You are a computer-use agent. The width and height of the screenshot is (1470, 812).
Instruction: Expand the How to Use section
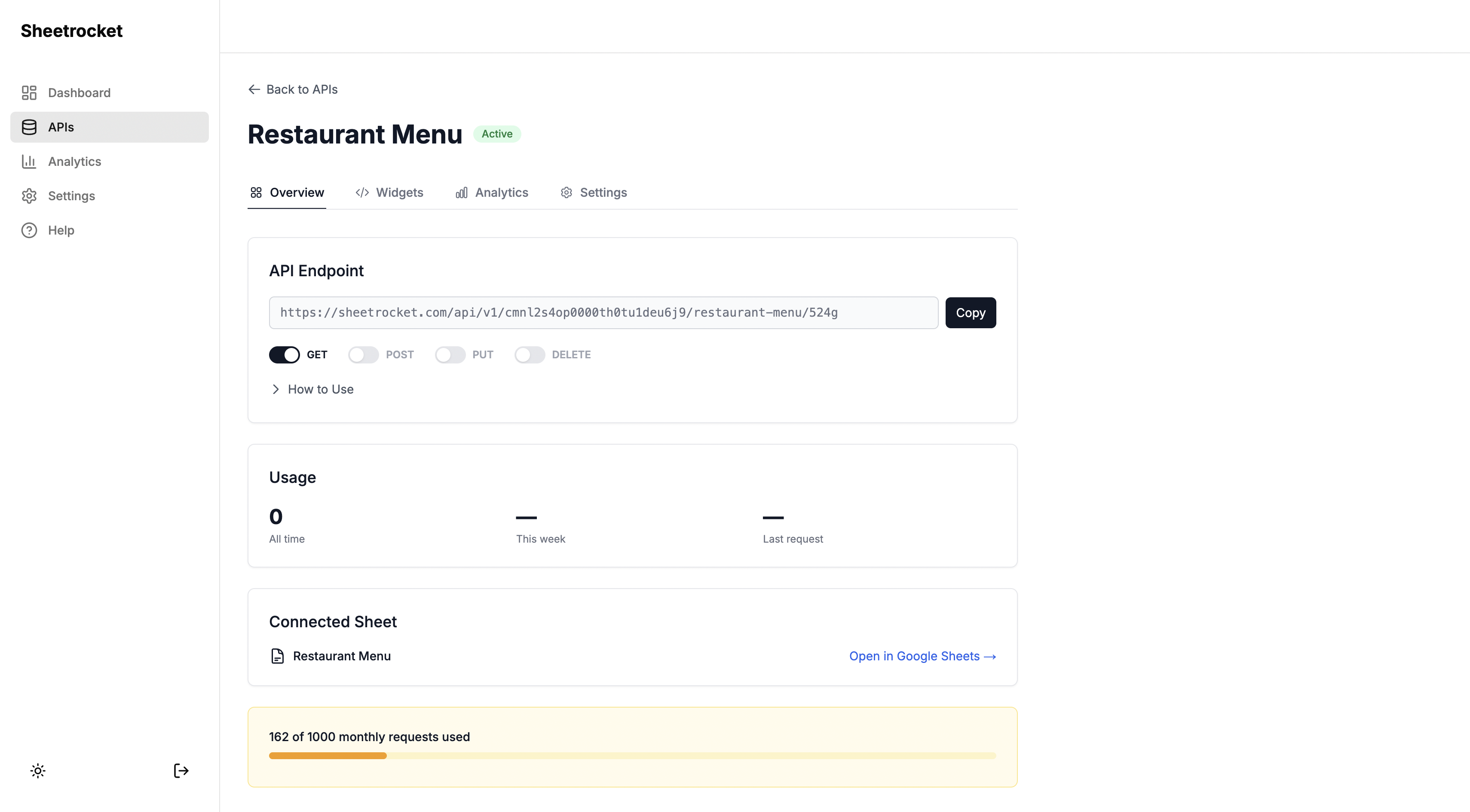(x=312, y=390)
